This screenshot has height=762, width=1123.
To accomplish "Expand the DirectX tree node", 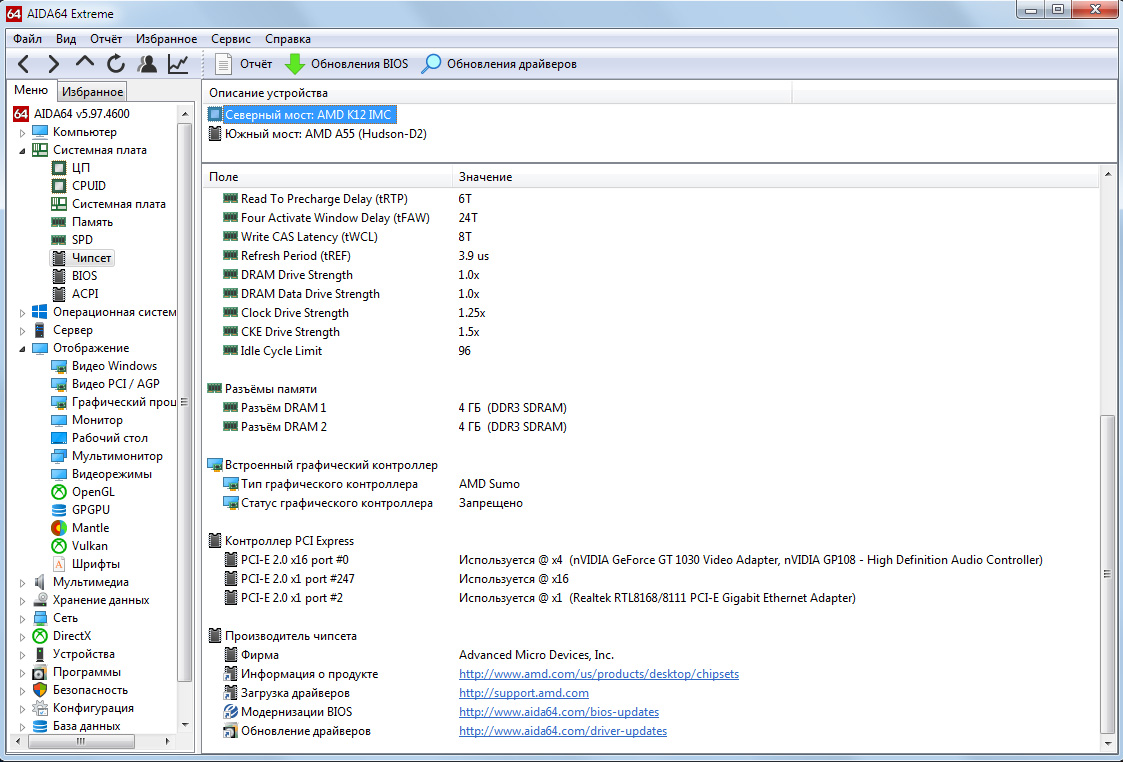I will click(x=22, y=636).
